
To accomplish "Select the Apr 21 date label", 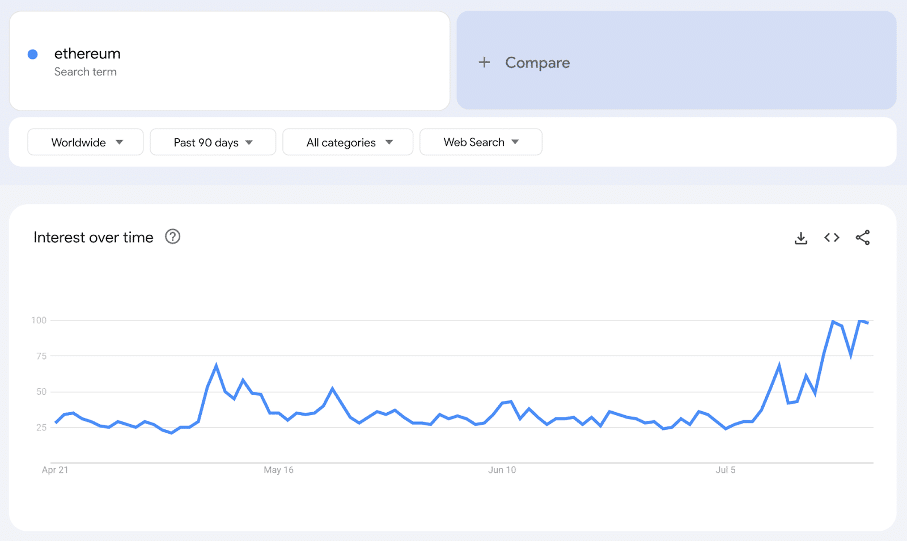I will pos(55,469).
